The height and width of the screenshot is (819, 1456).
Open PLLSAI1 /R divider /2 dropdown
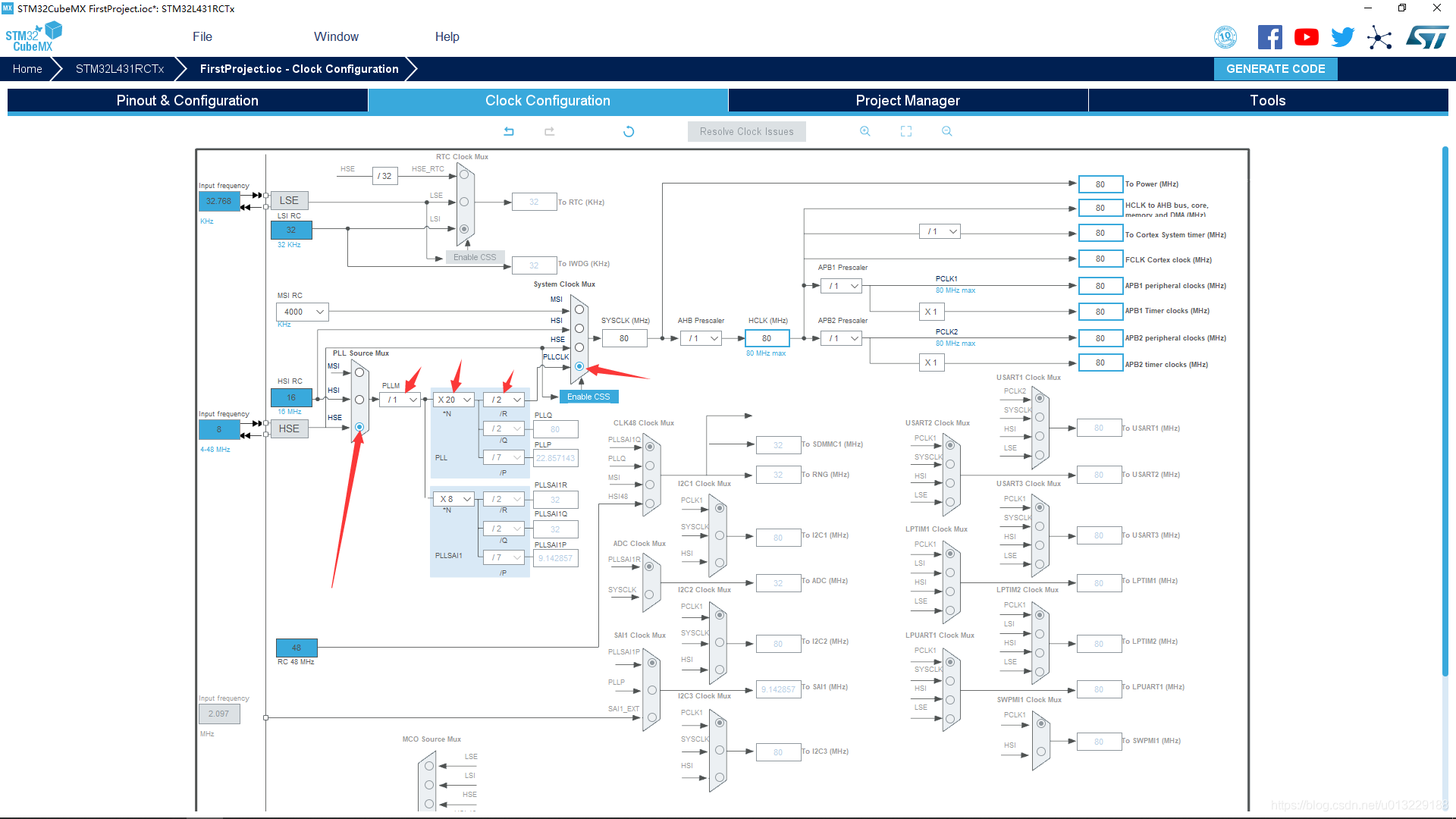(504, 499)
